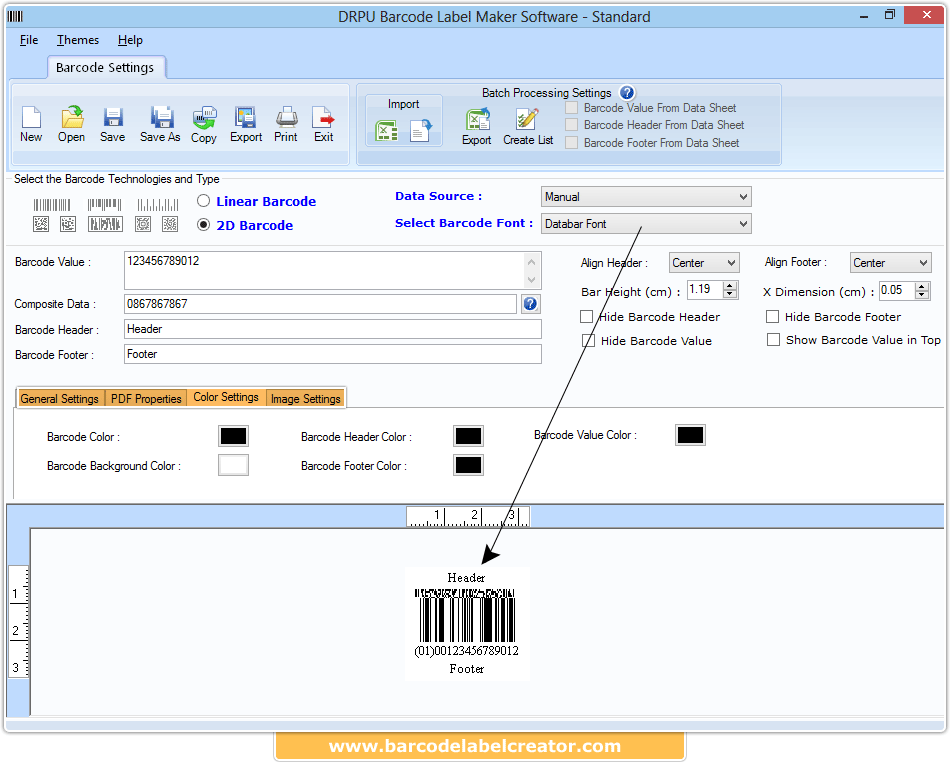Check Hide Barcode Value

588,341
